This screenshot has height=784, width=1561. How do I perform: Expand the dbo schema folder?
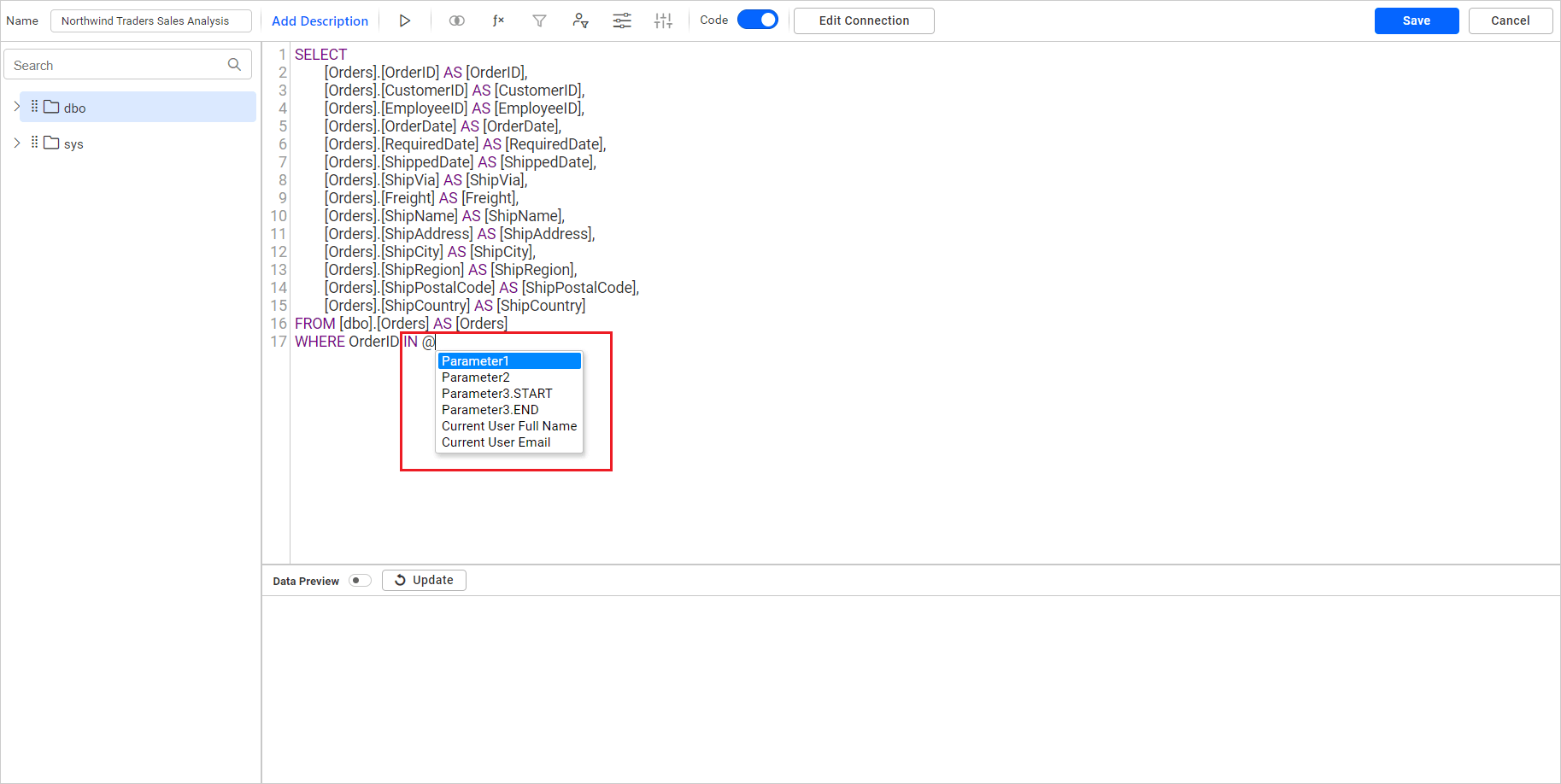[x=16, y=107]
